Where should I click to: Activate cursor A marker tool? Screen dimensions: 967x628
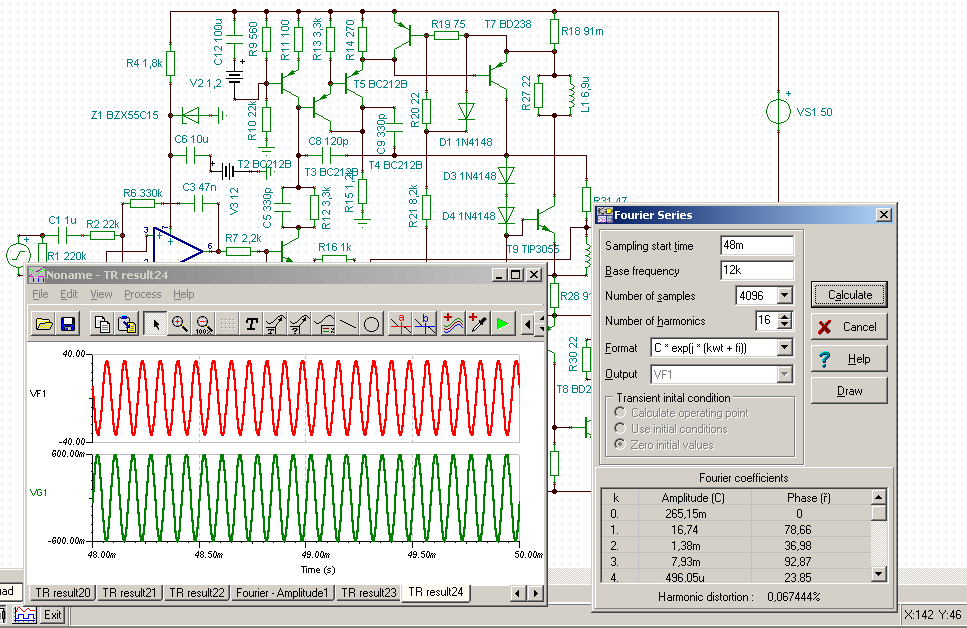click(400, 324)
